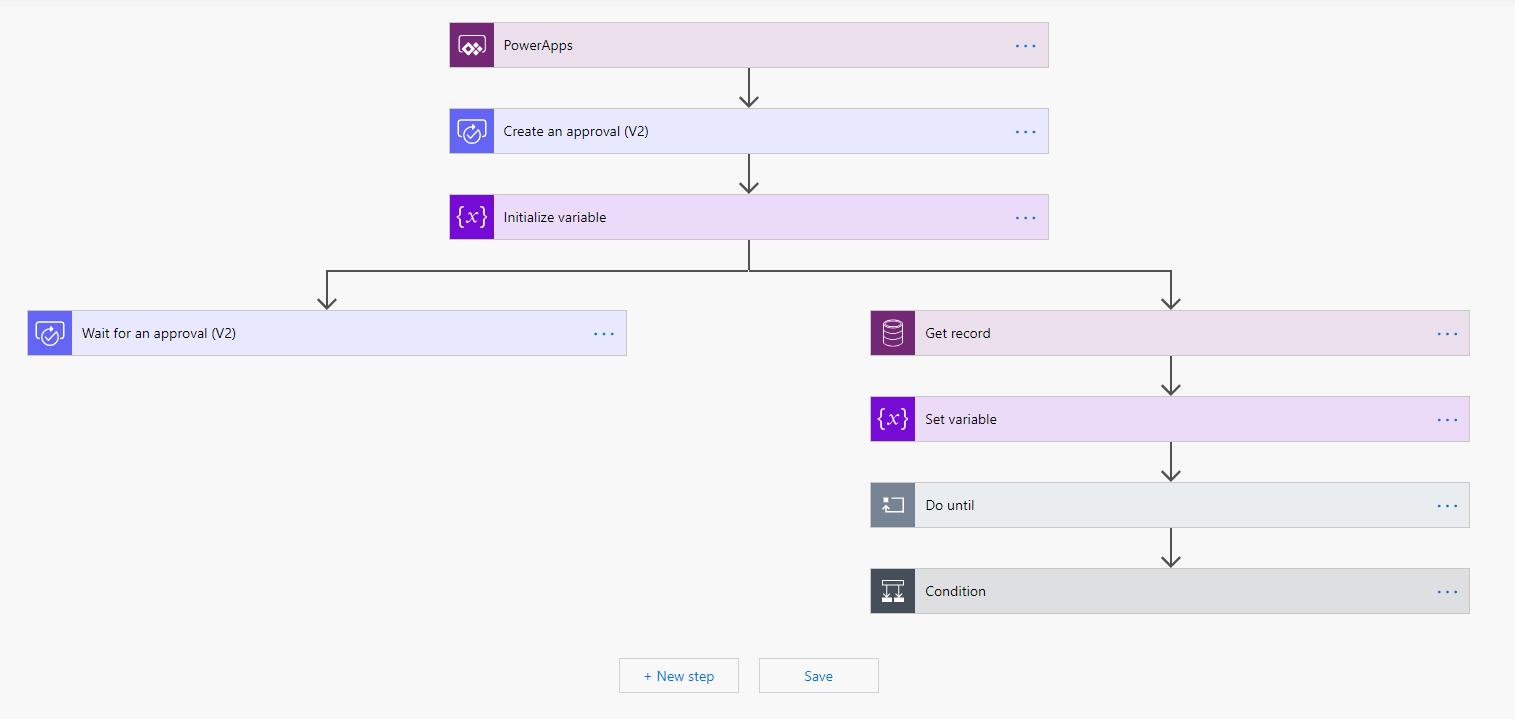Open the Get record ellipsis menu
Screen dimensions: 1515x719
pyautogui.click(x=1447, y=334)
